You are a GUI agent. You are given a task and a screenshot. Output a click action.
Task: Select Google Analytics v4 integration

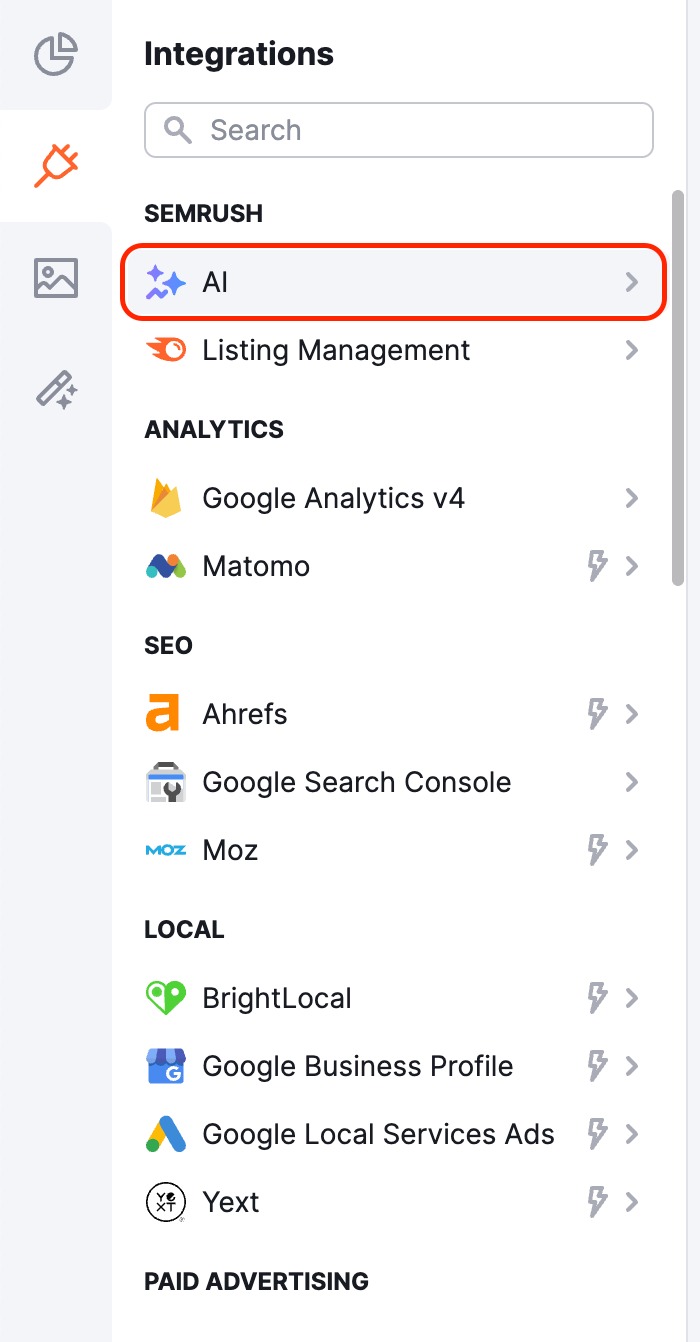click(333, 498)
